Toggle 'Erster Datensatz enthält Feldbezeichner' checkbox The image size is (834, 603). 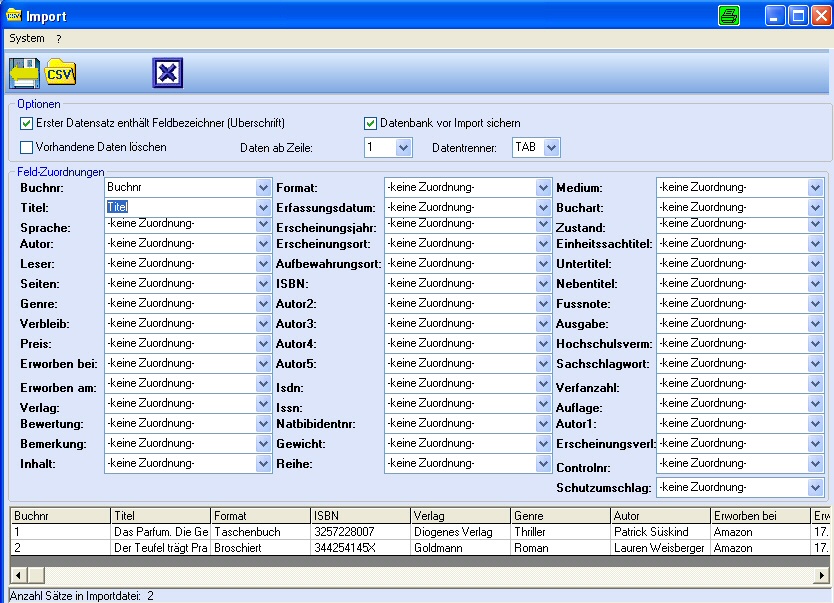(27, 123)
